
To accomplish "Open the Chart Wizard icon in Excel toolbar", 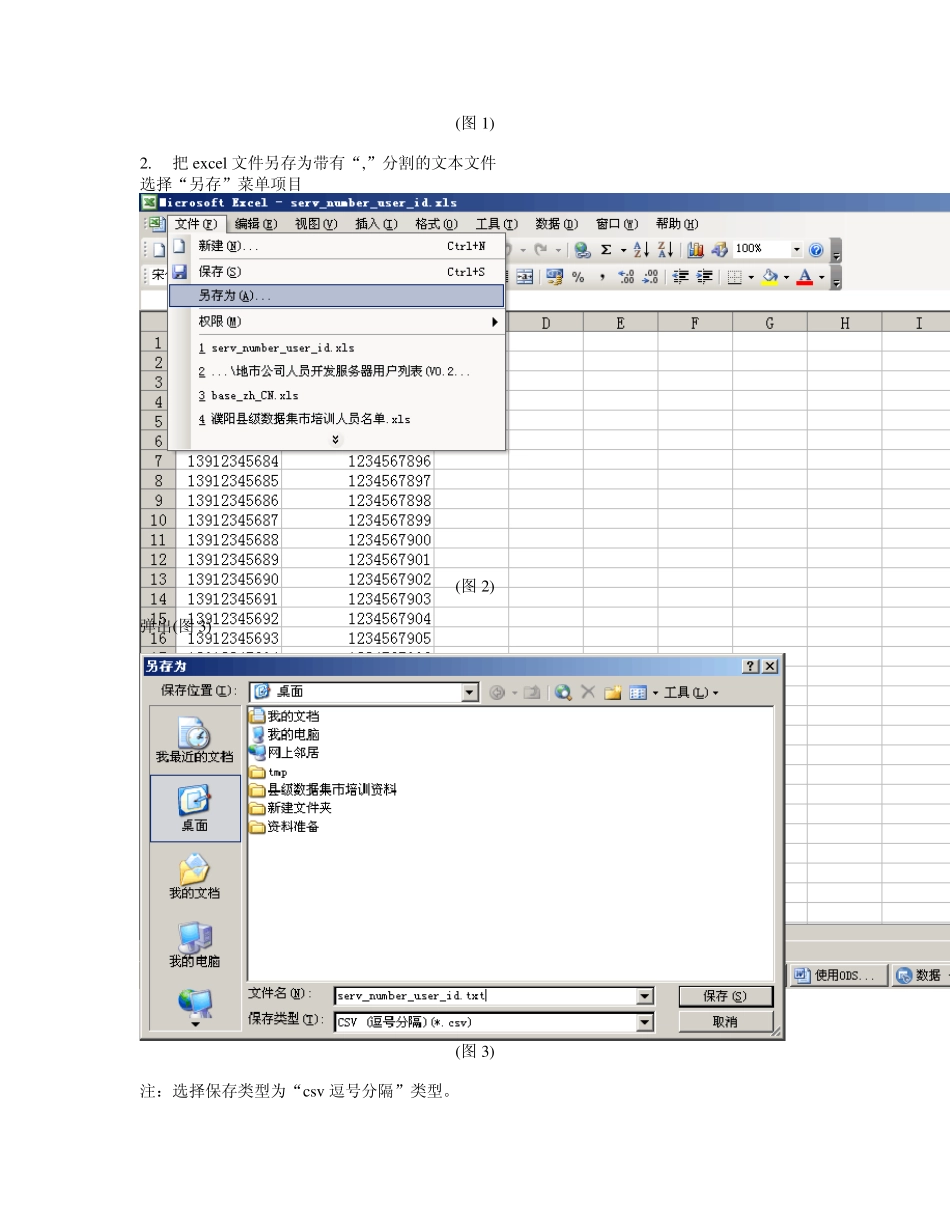I will click(695, 250).
